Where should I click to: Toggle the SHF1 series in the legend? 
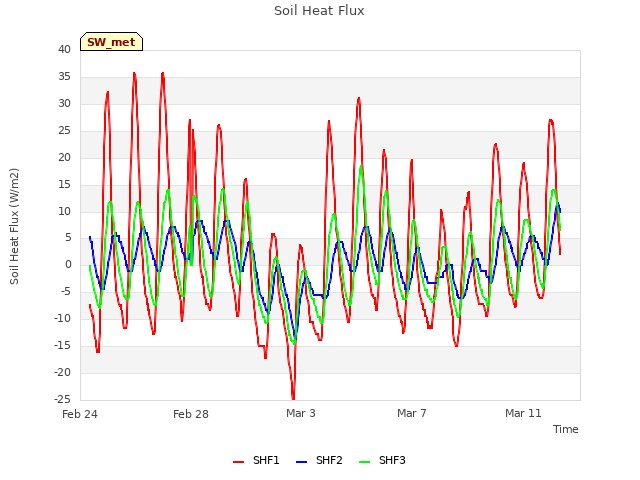[x=256, y=460]
